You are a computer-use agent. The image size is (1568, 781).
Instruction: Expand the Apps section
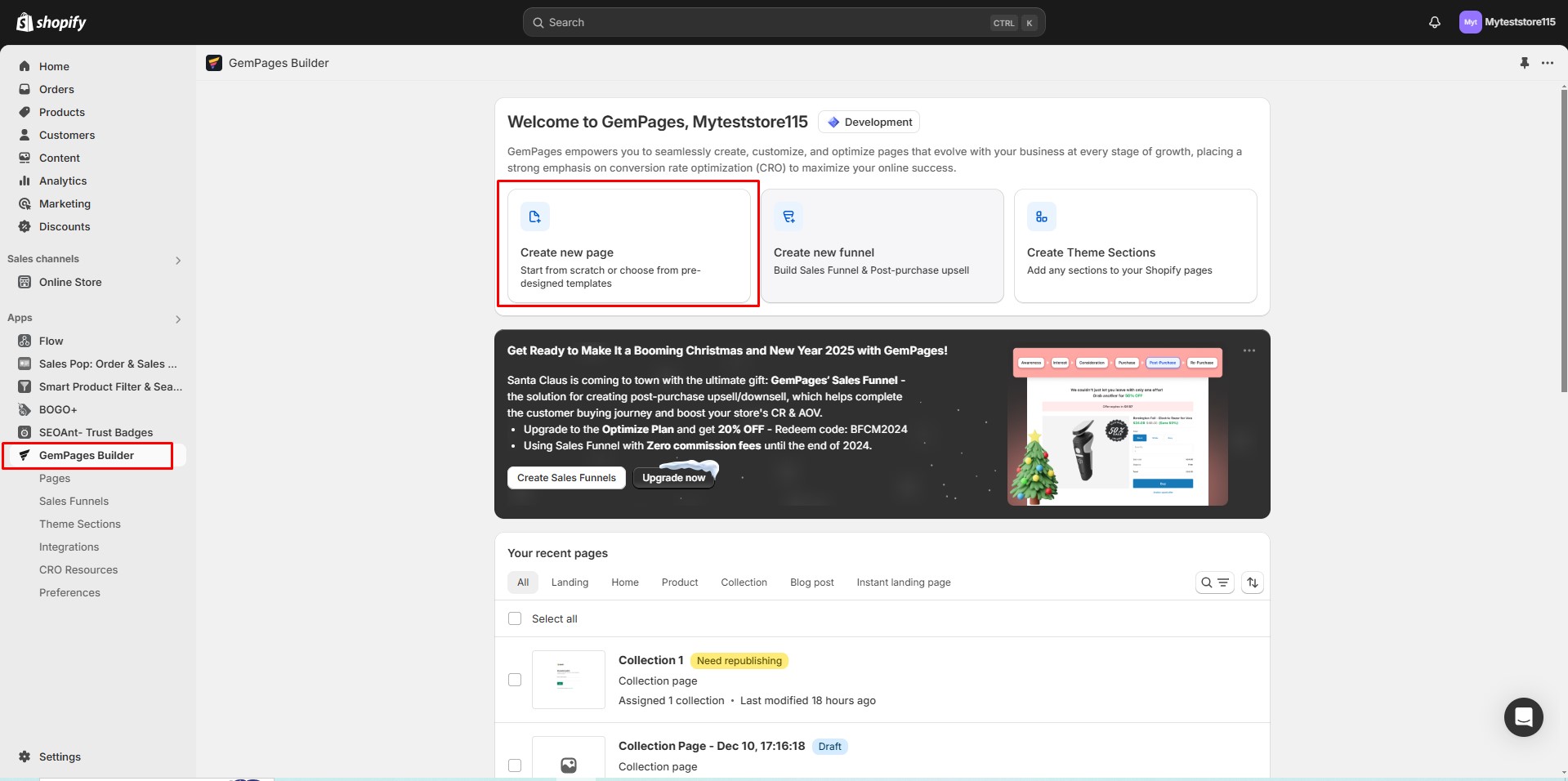pos(178,319)
